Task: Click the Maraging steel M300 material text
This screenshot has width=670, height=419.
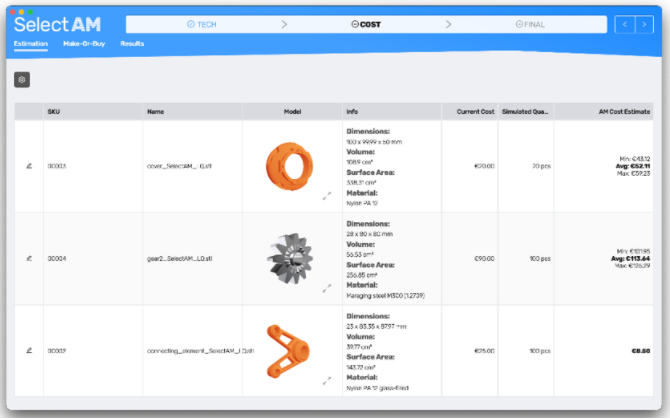Action: tap(385, 296)
